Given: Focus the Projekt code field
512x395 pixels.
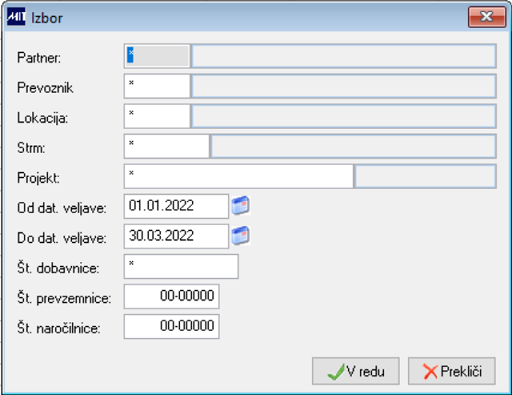Looking at the screenshot, I should point(238,176).
